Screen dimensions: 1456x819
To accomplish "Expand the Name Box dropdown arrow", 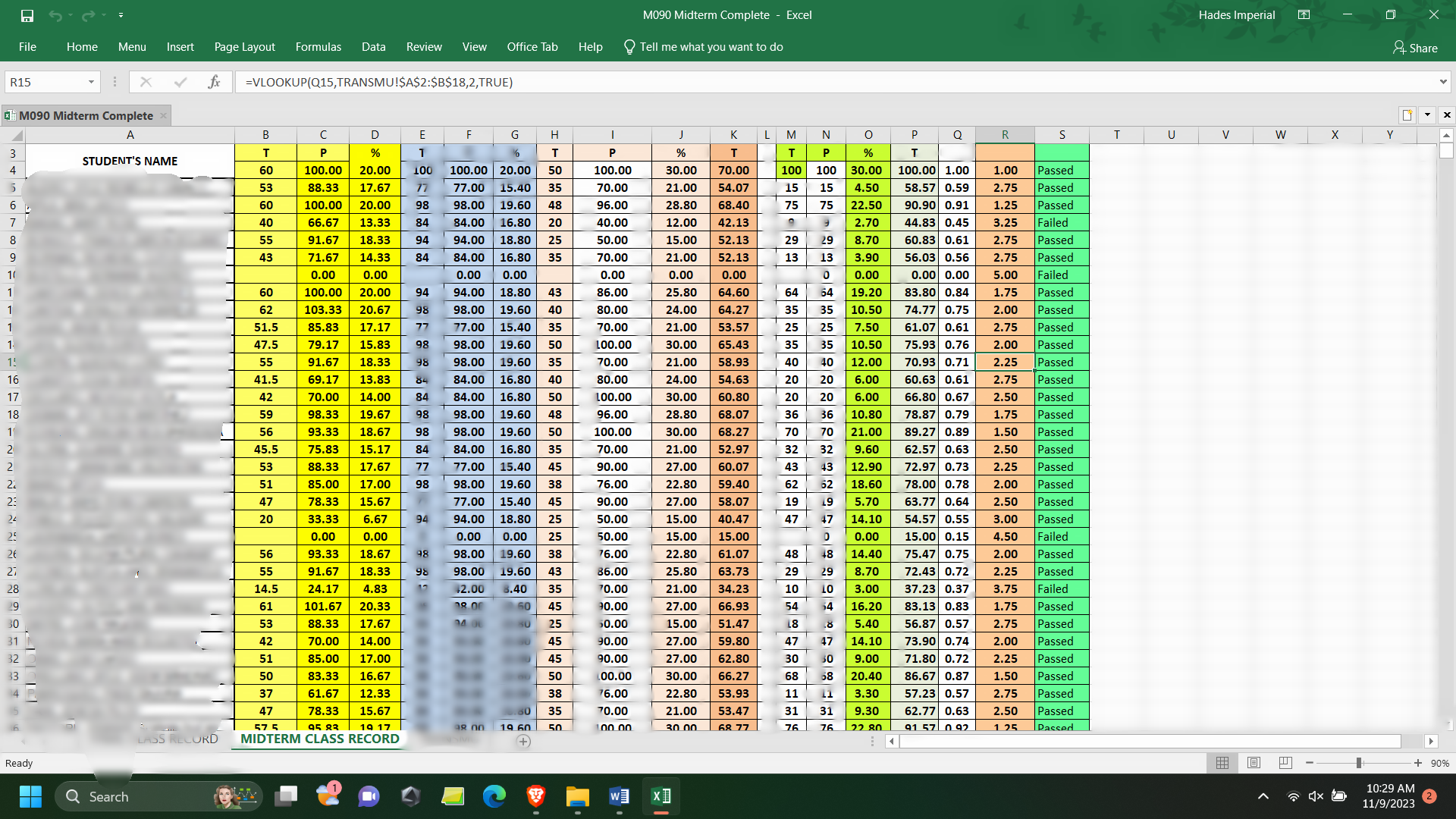I will 91,82.
